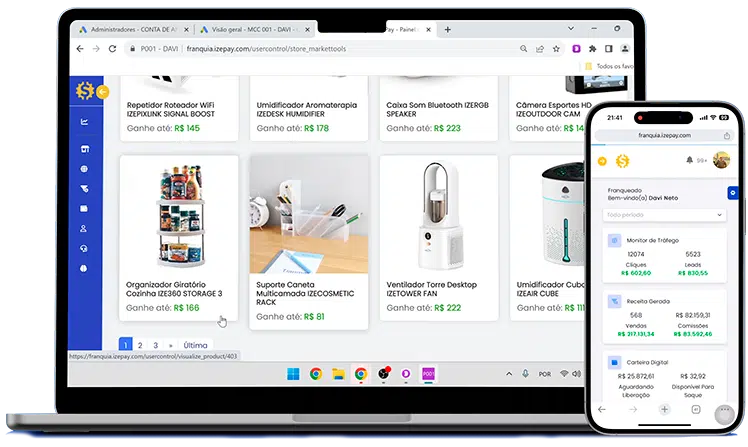Switch to the Administradores - CONTA DE tab
This screenshot has width=748, height=447.
[x=134, y=30]
